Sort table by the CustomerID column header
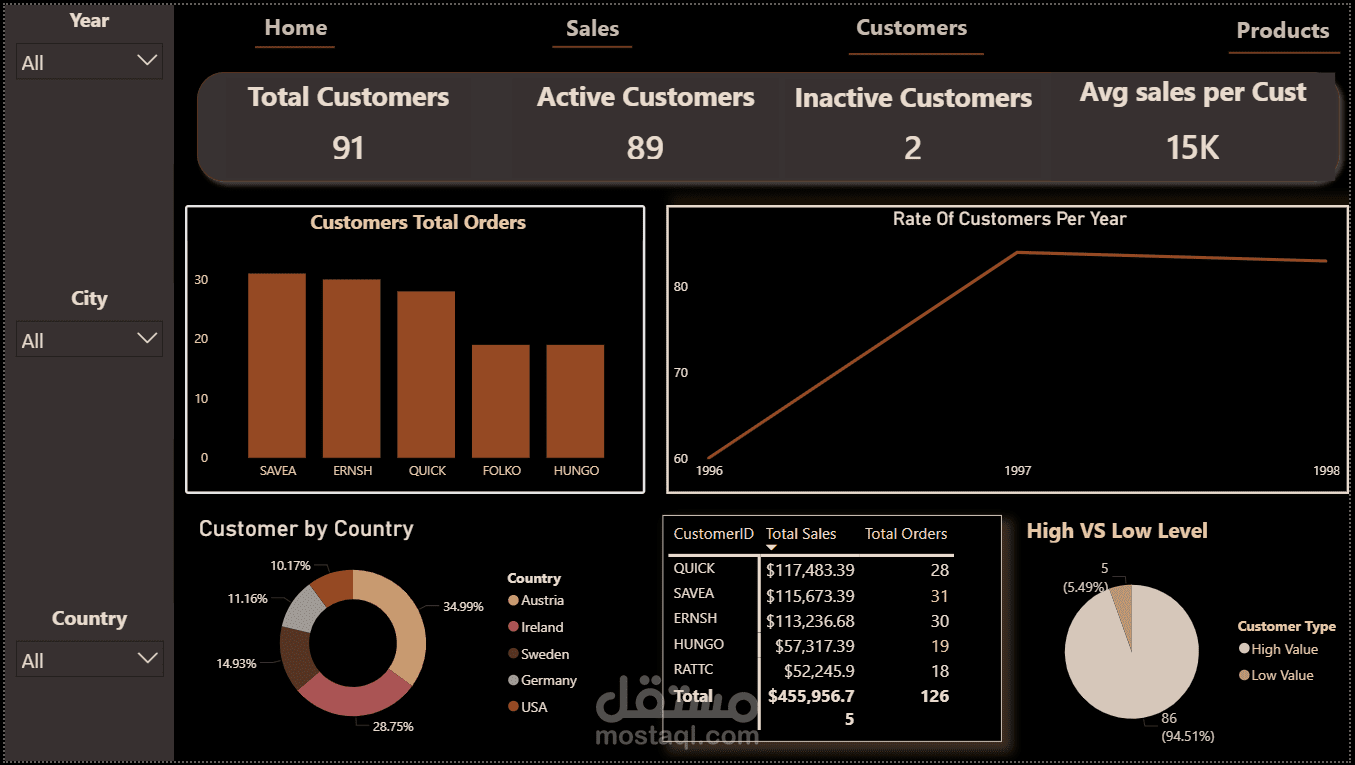The width and height of the screenshot is (1355, 765). [x=713, y=534]
